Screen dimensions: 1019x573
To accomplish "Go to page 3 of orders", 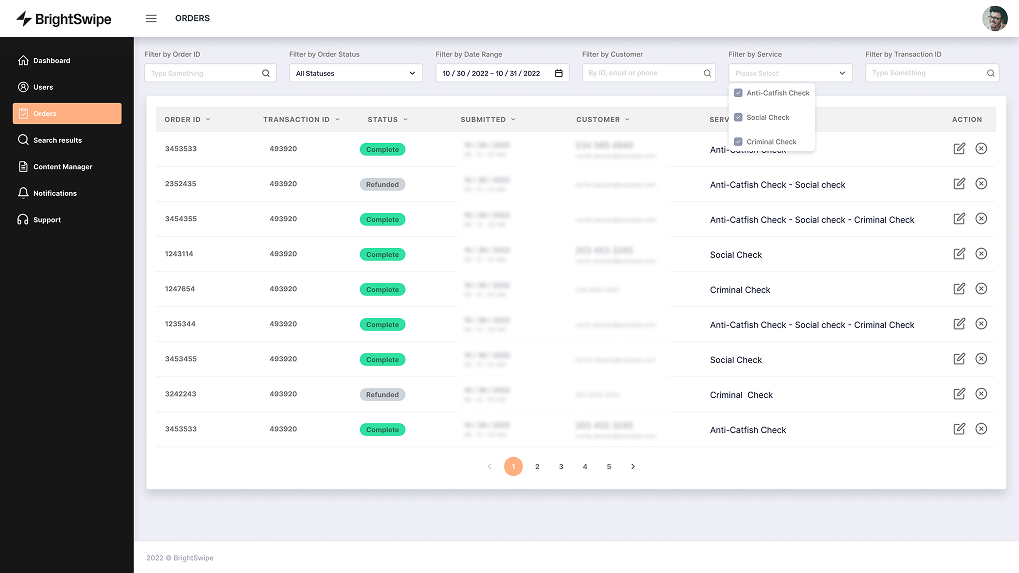I will tap(561, 466).
